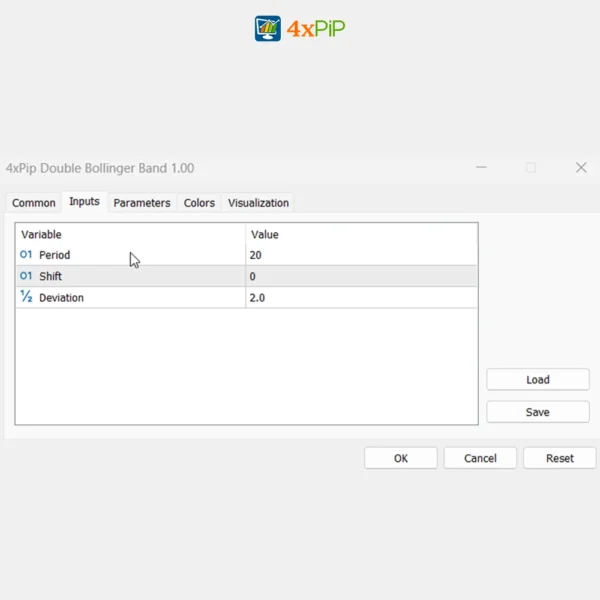The image size is (600, 600).
Task: Click the Value column header
Action: click(360, 234)
